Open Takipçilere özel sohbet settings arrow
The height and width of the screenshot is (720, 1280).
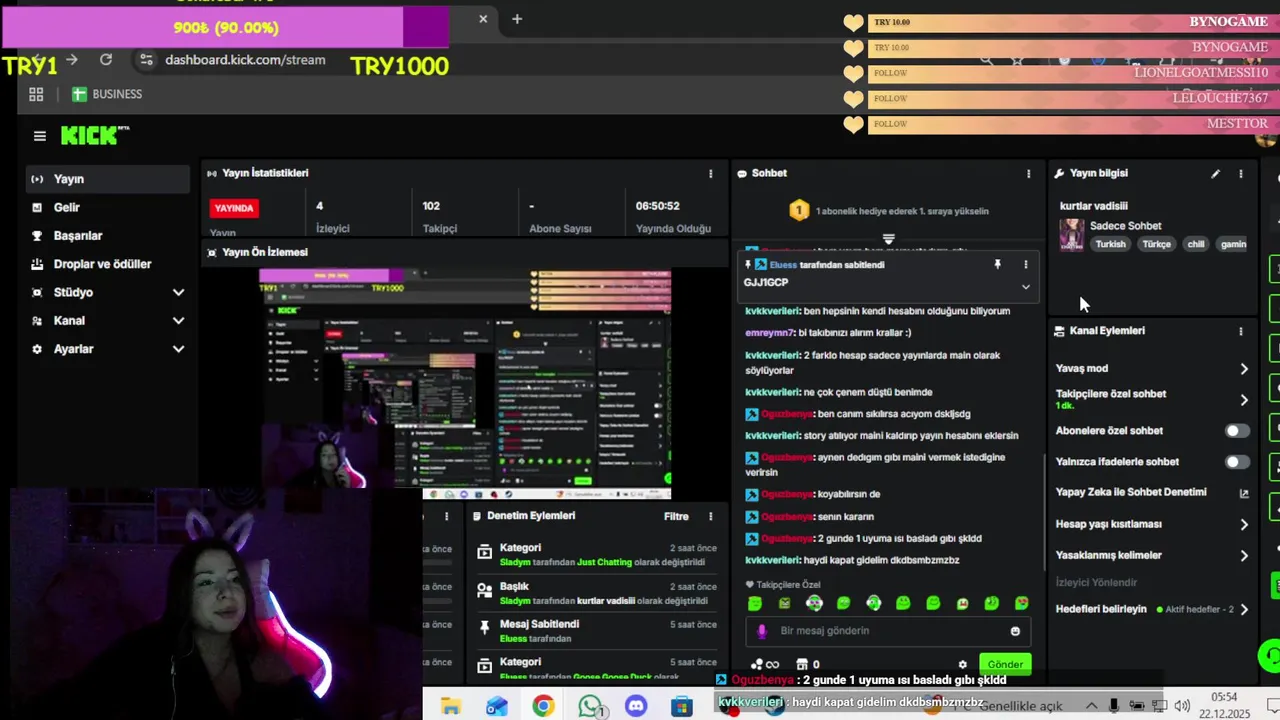pos(1244,400)
